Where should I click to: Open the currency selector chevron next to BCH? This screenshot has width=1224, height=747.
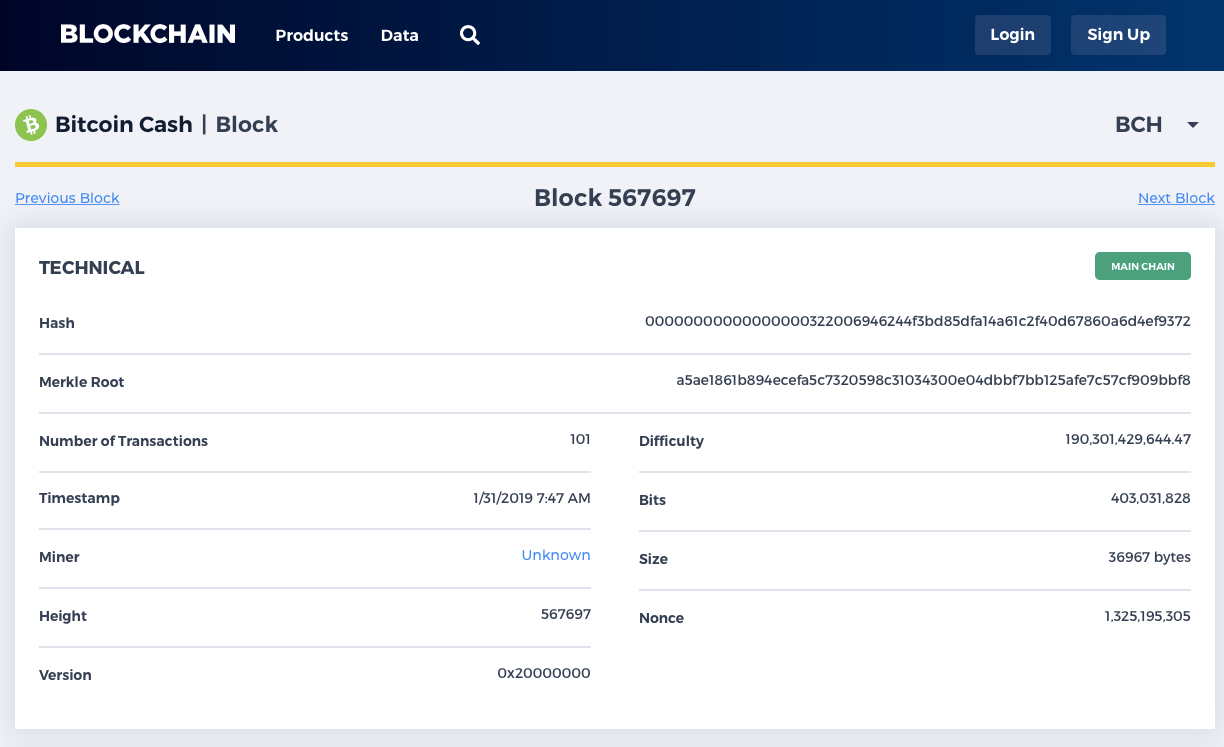point(1192,125)
